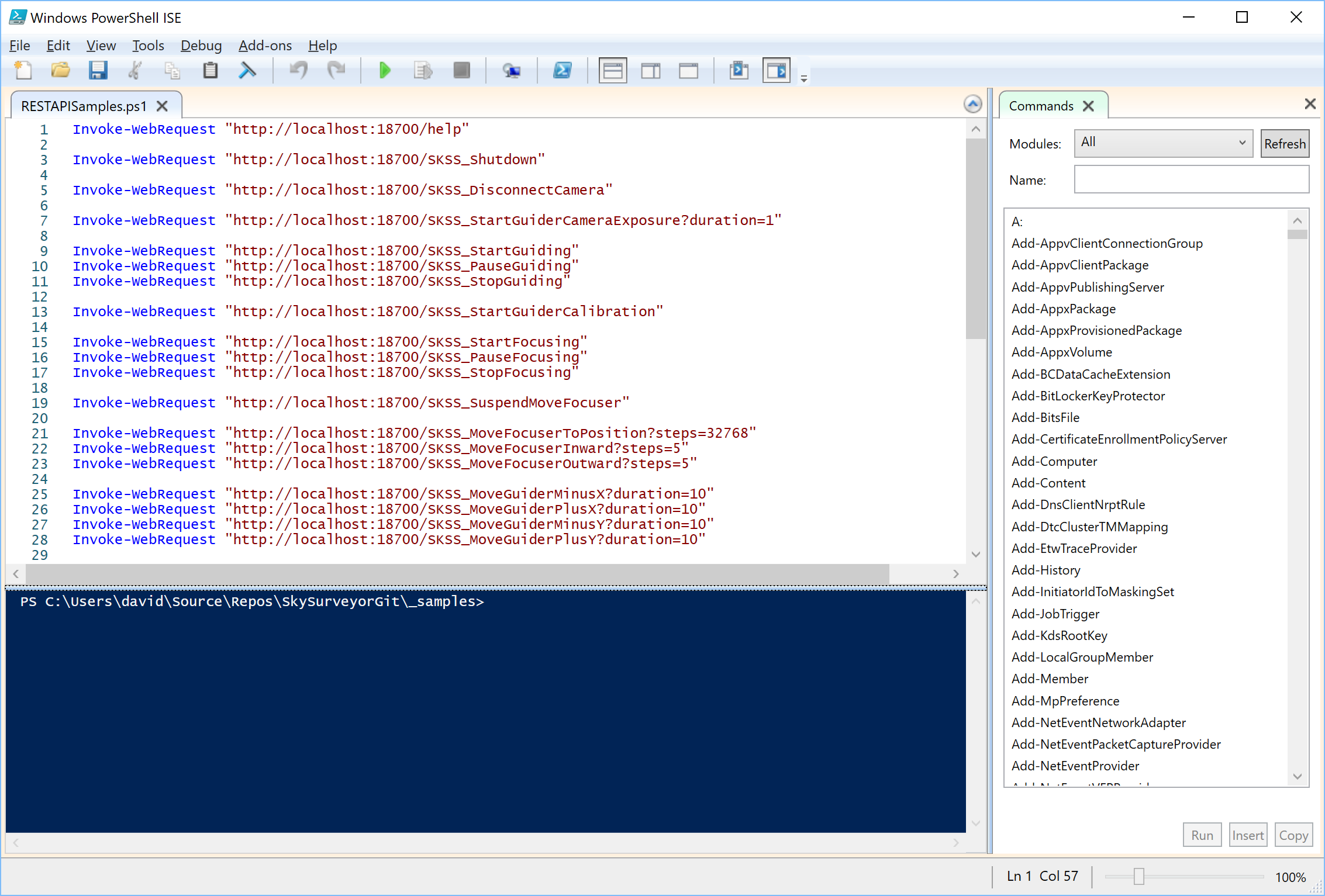Image resolution: width=1325 pixels, height=896 pixels.
Task: Select Add-BitLockerKeyProtector command
Action: click(x=1088, y=396)
